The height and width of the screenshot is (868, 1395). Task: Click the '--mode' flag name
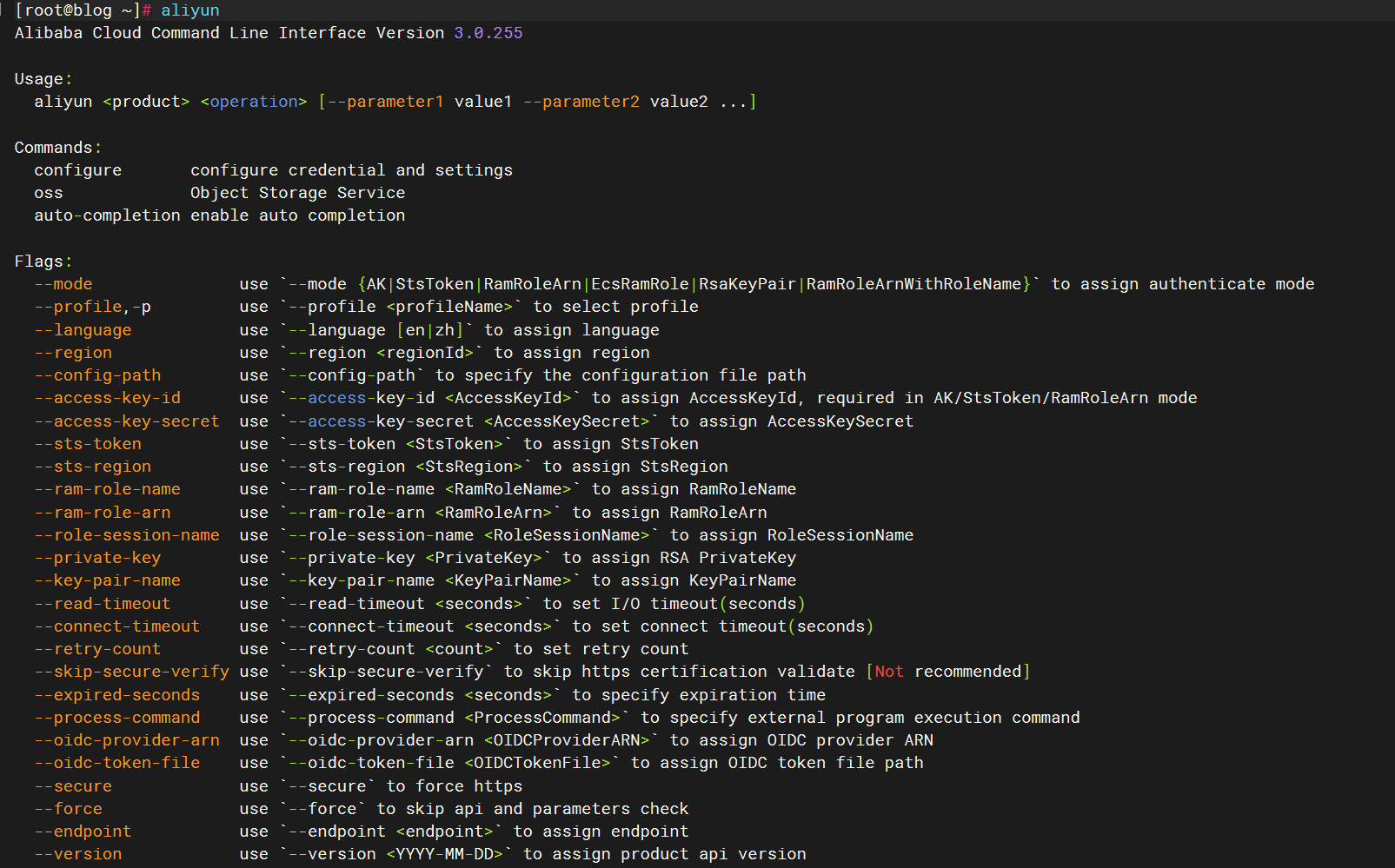pyautogui.click(x=63, y=284)
